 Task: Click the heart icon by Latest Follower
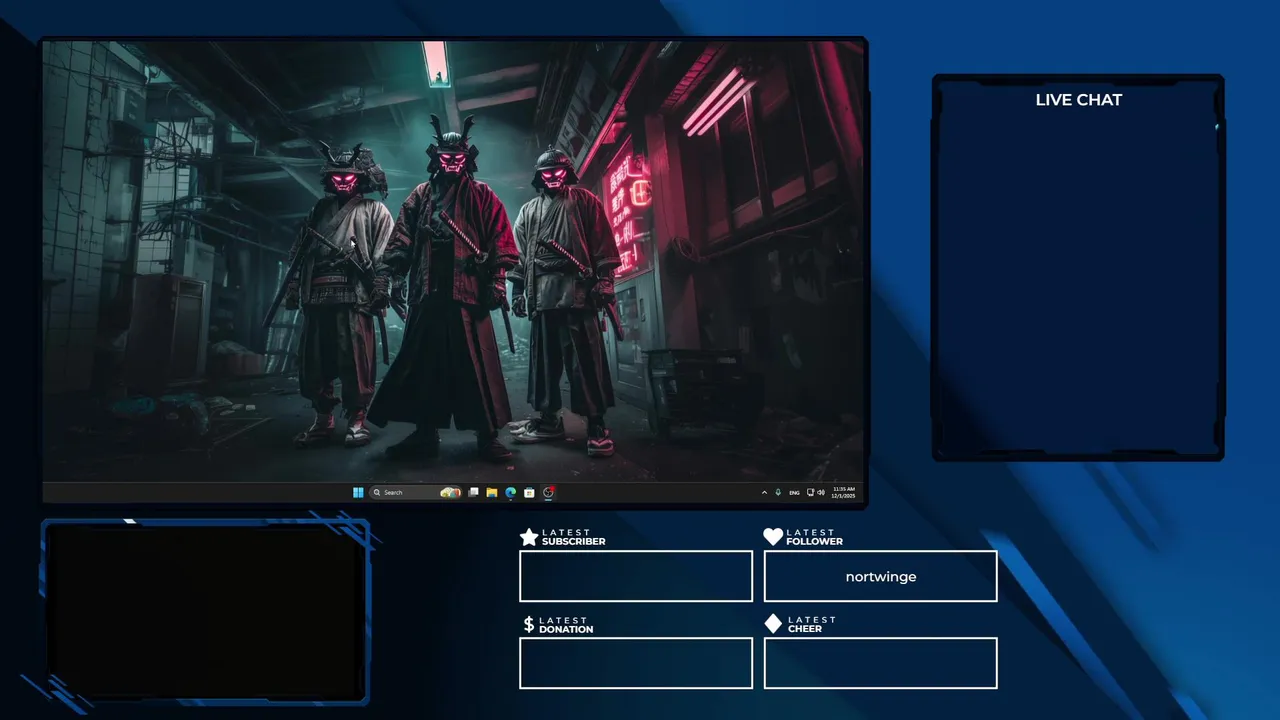(773, 537)
